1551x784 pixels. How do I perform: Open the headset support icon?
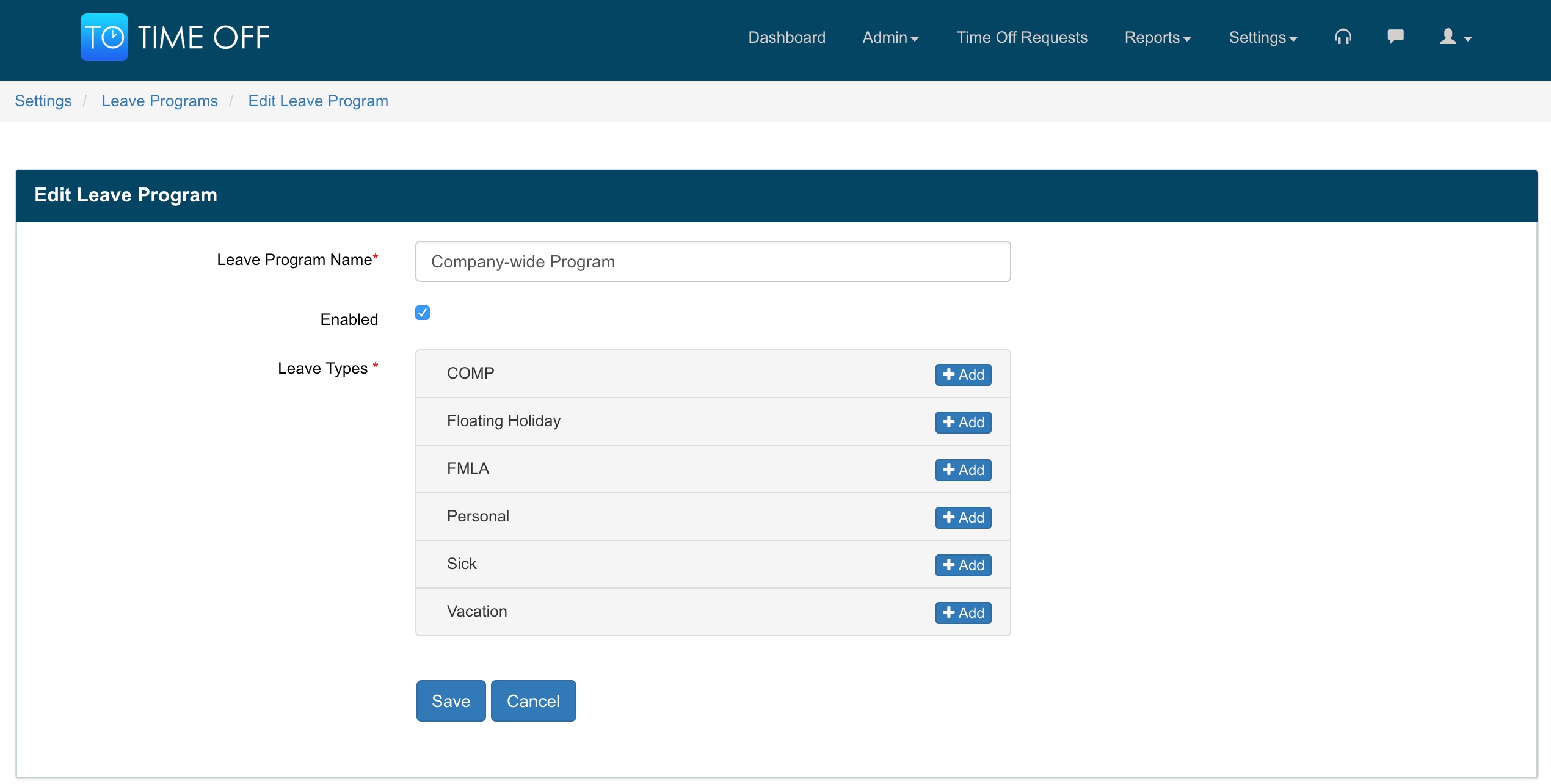(1343, 37)
